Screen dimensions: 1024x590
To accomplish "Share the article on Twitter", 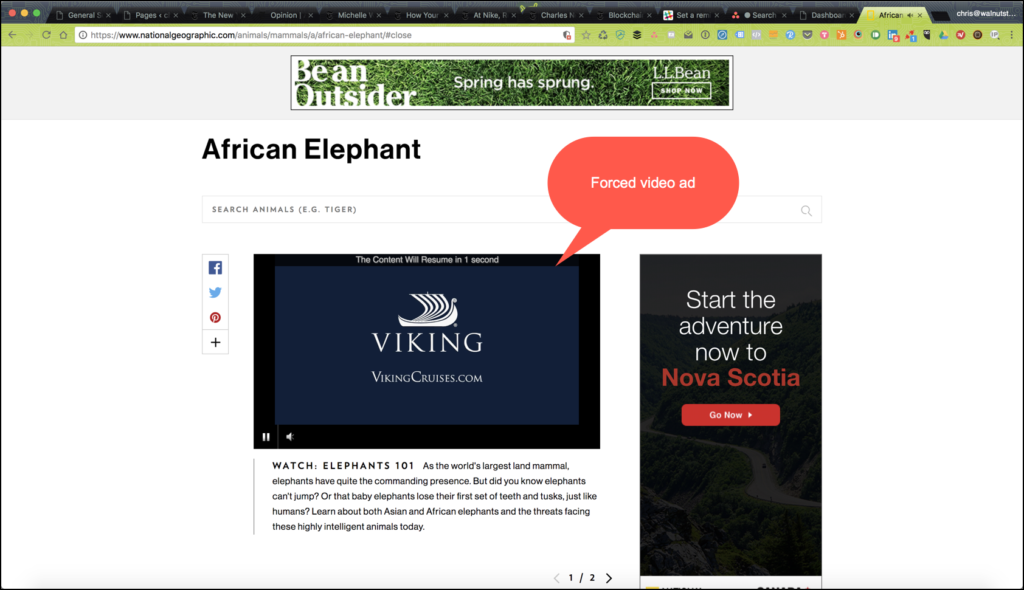I will tap(216, 293).
